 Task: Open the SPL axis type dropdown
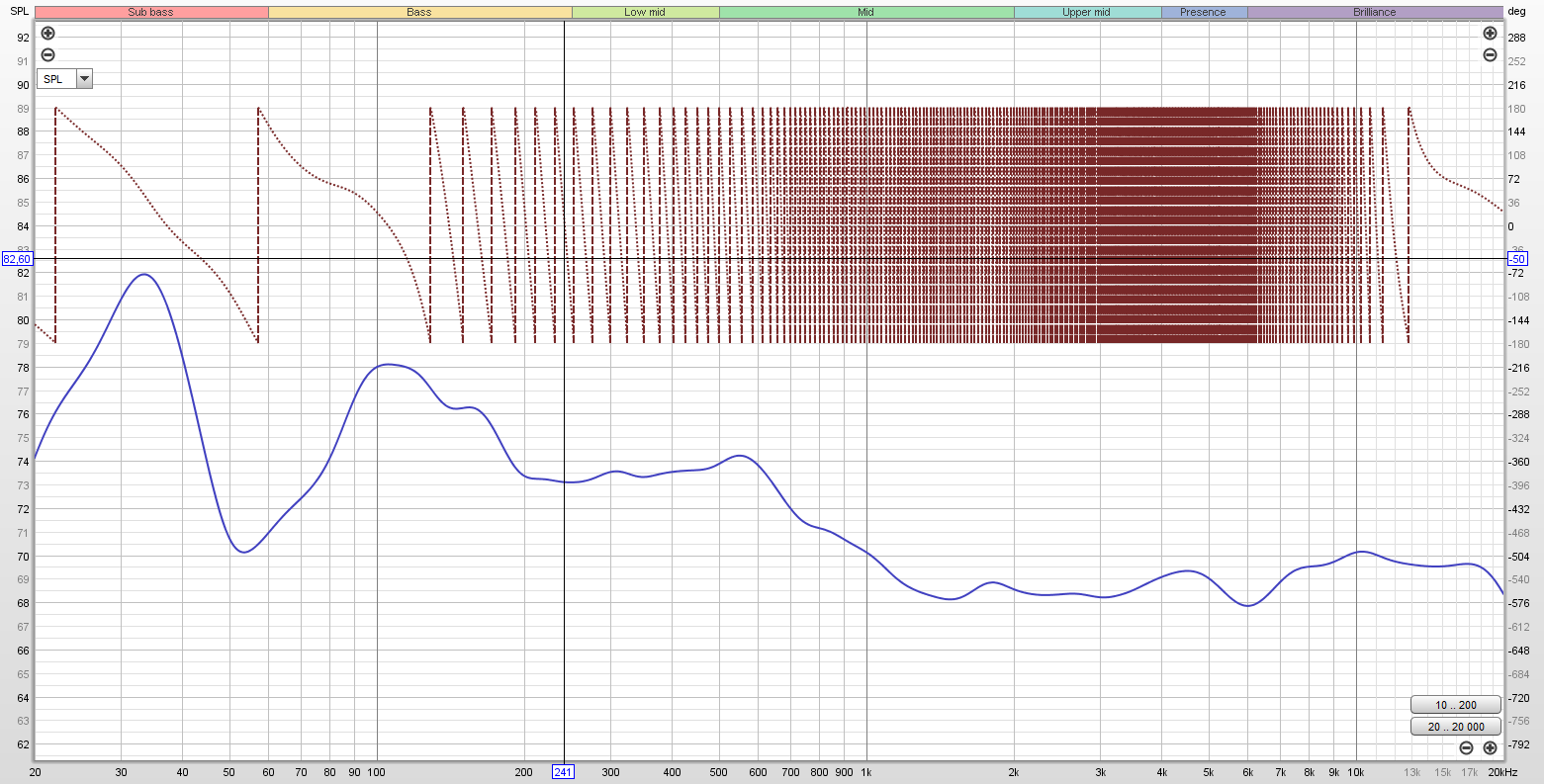84,79
